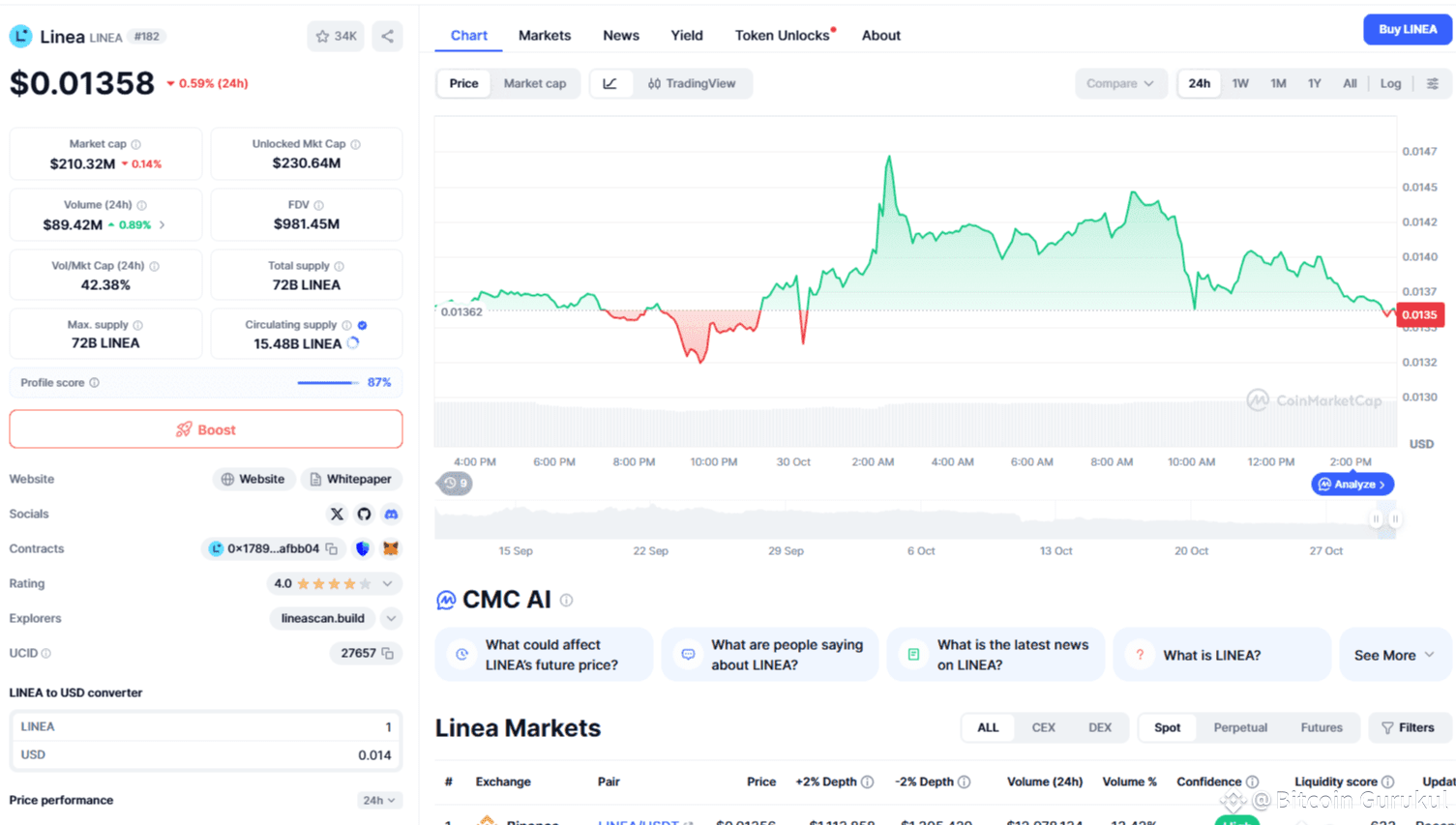
Task: Click the star watchlist icon
Action: (323, 37)
